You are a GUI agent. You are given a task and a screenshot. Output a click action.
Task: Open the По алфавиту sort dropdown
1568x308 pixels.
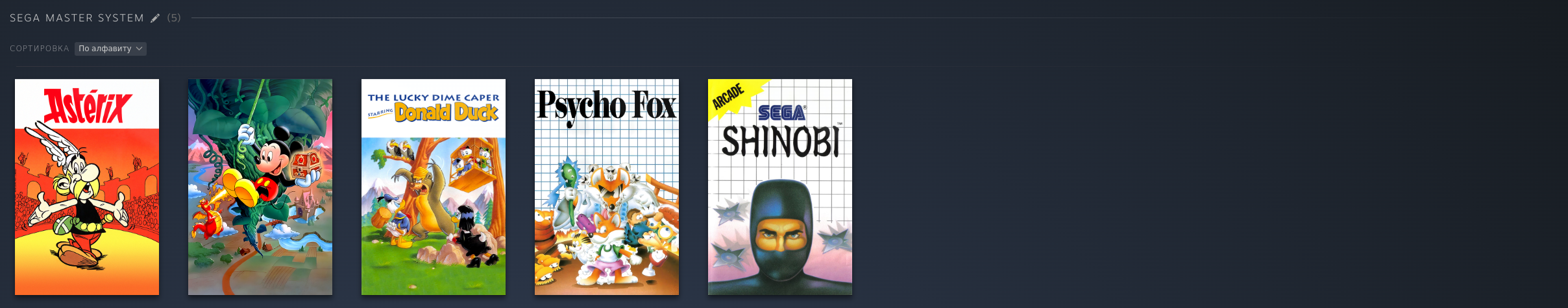click(110, 49)
